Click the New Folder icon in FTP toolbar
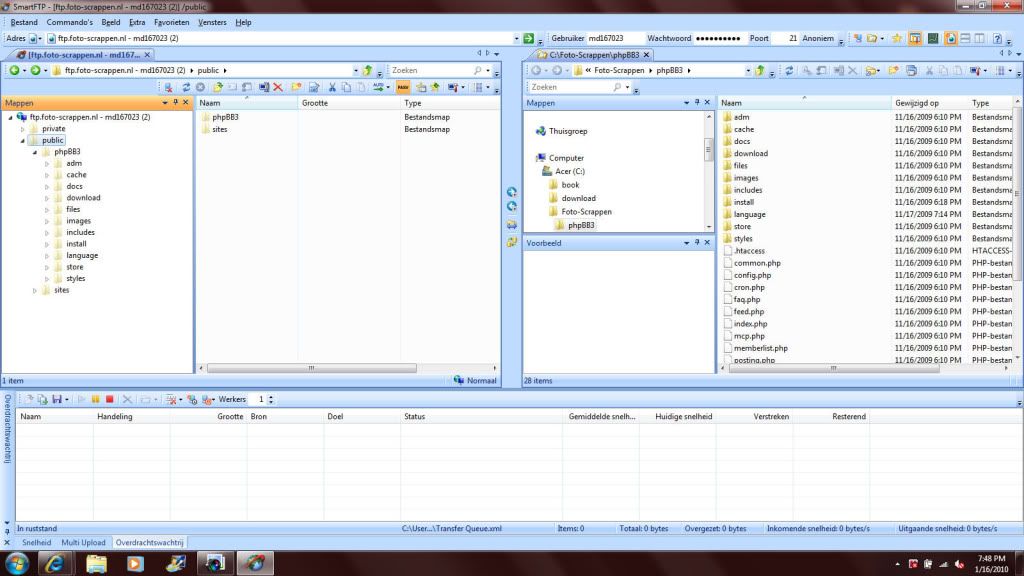 click(296, 87)
